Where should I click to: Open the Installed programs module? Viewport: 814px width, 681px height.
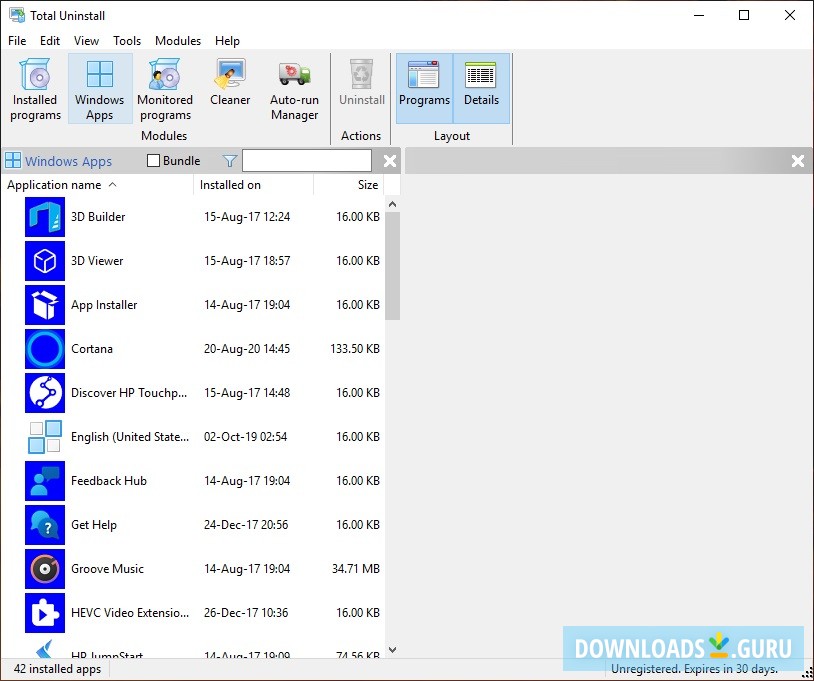pyautogui.click(x=35, y=90)
